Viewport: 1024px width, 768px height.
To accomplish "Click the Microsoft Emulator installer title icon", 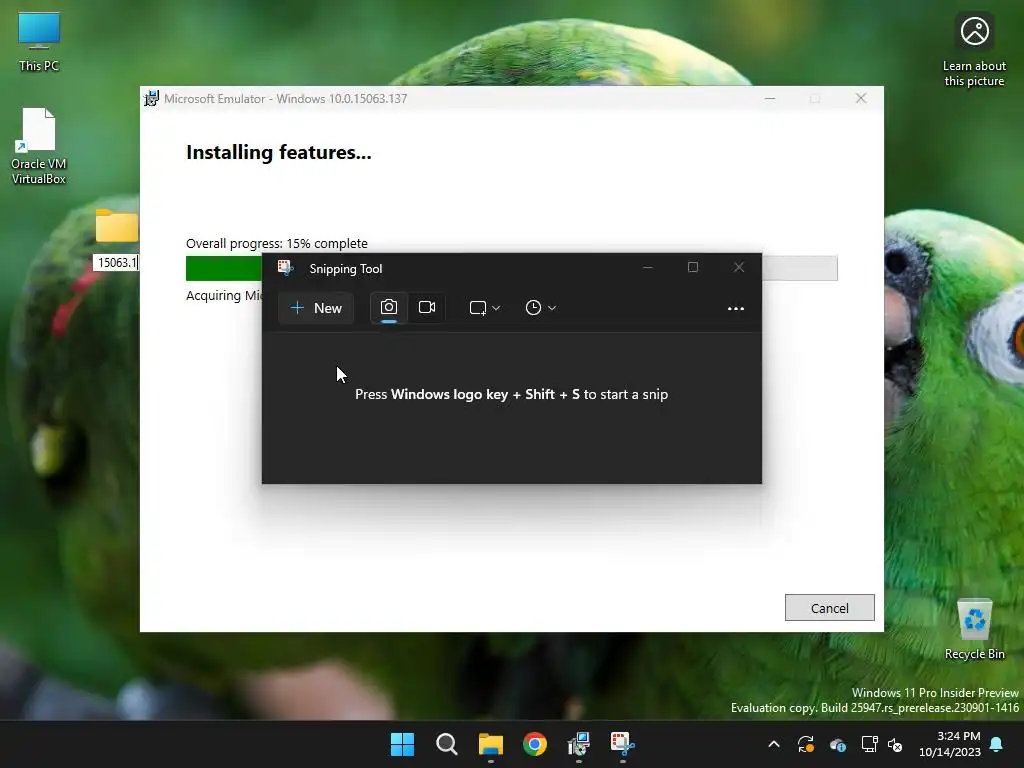I will point(152,99).
